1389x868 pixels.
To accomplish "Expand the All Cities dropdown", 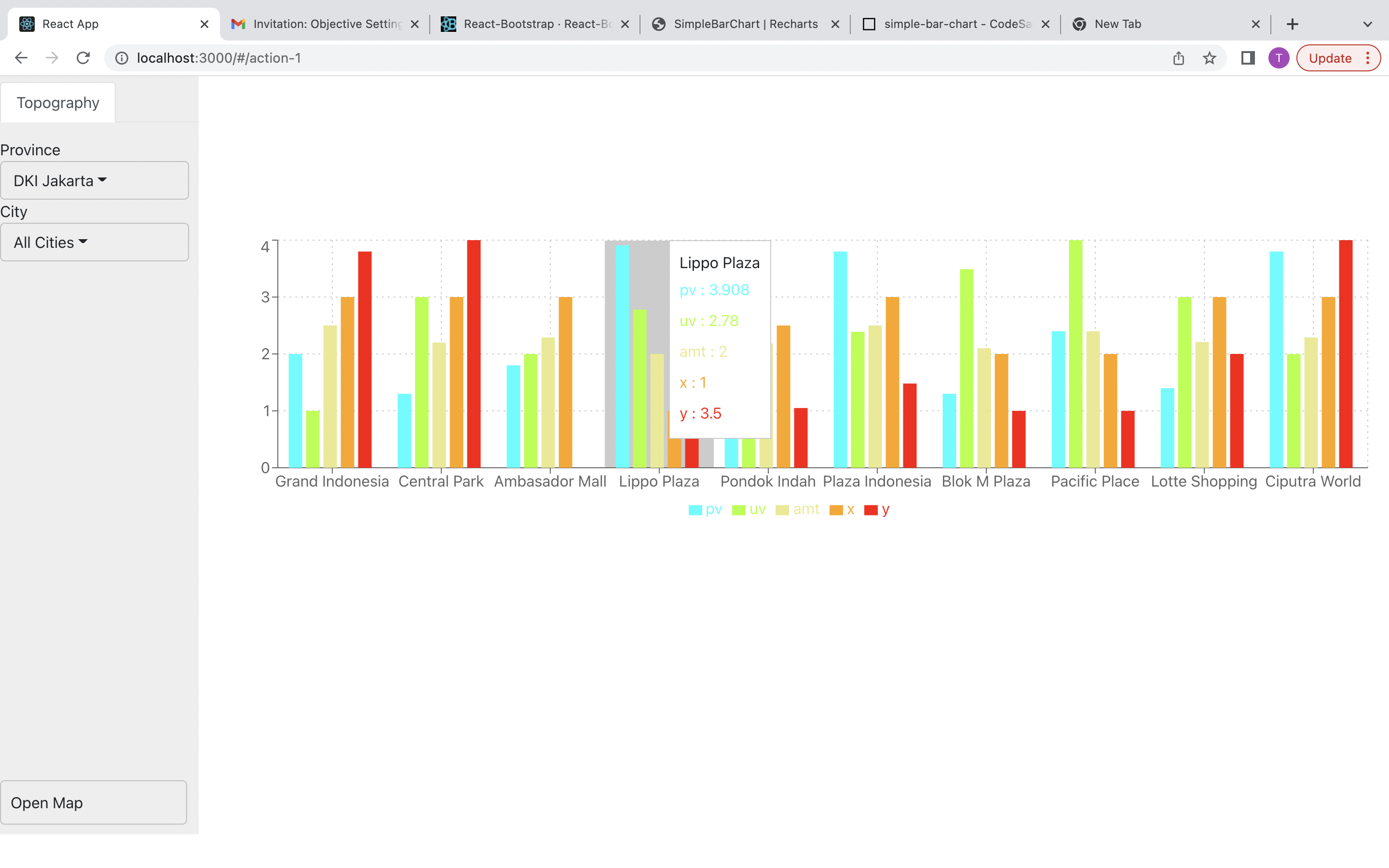I will point(95,242).
